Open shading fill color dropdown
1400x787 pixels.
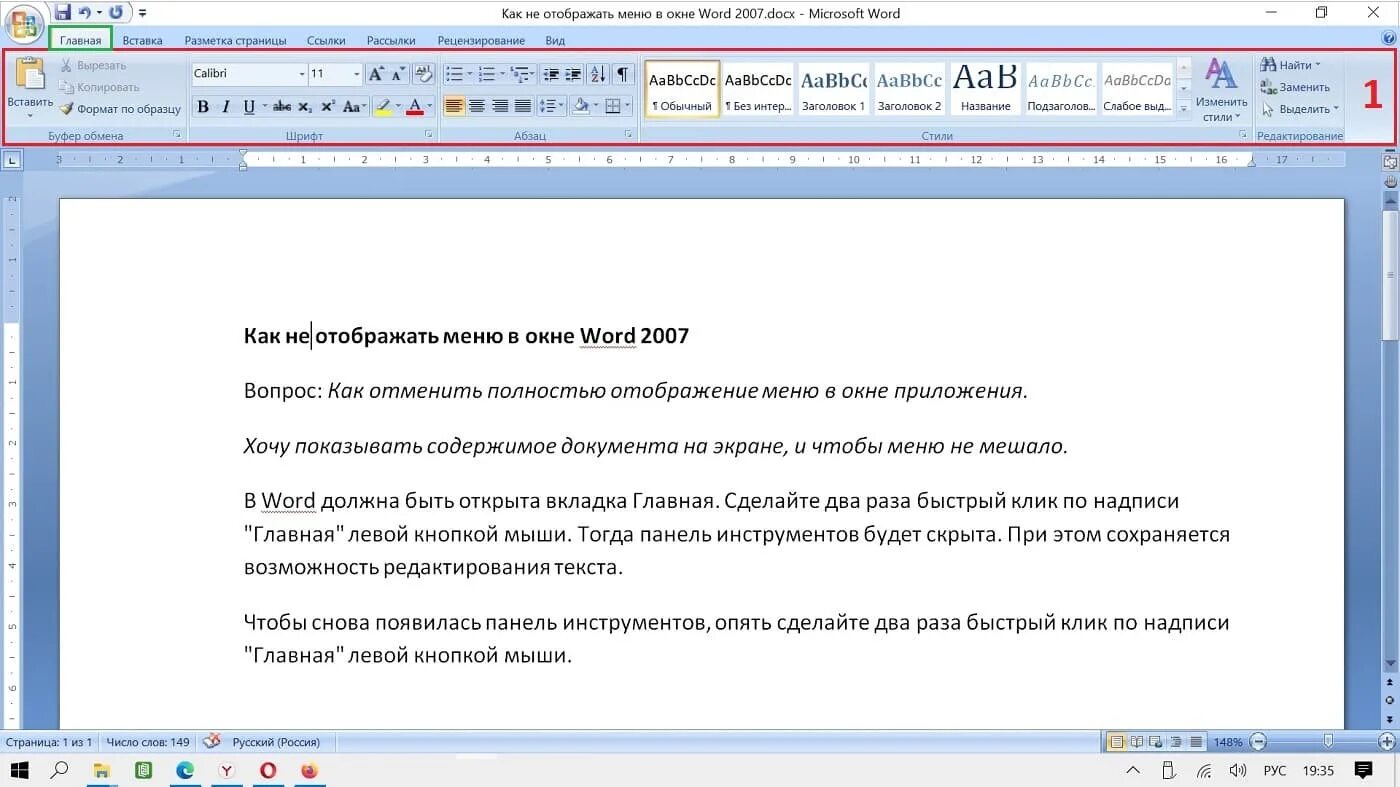pyautogui.click(x=597, y=106)
